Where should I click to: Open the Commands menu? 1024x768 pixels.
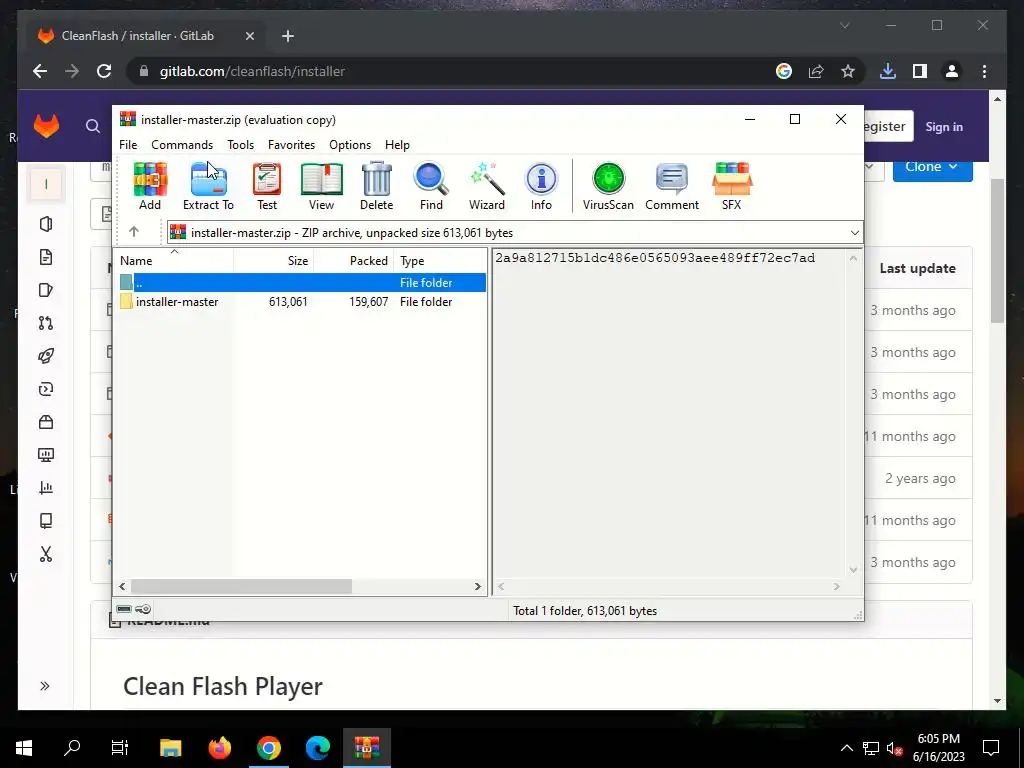[182, 145]
